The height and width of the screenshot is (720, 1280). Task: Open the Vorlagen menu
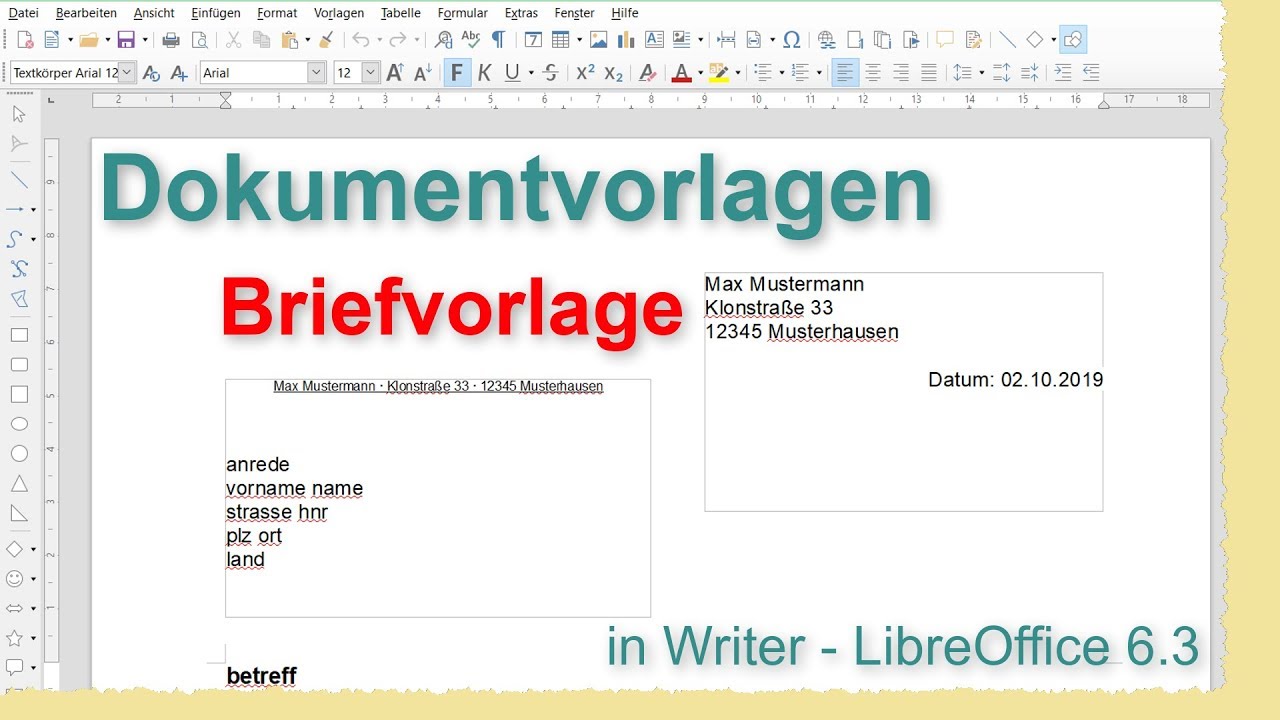339,13
